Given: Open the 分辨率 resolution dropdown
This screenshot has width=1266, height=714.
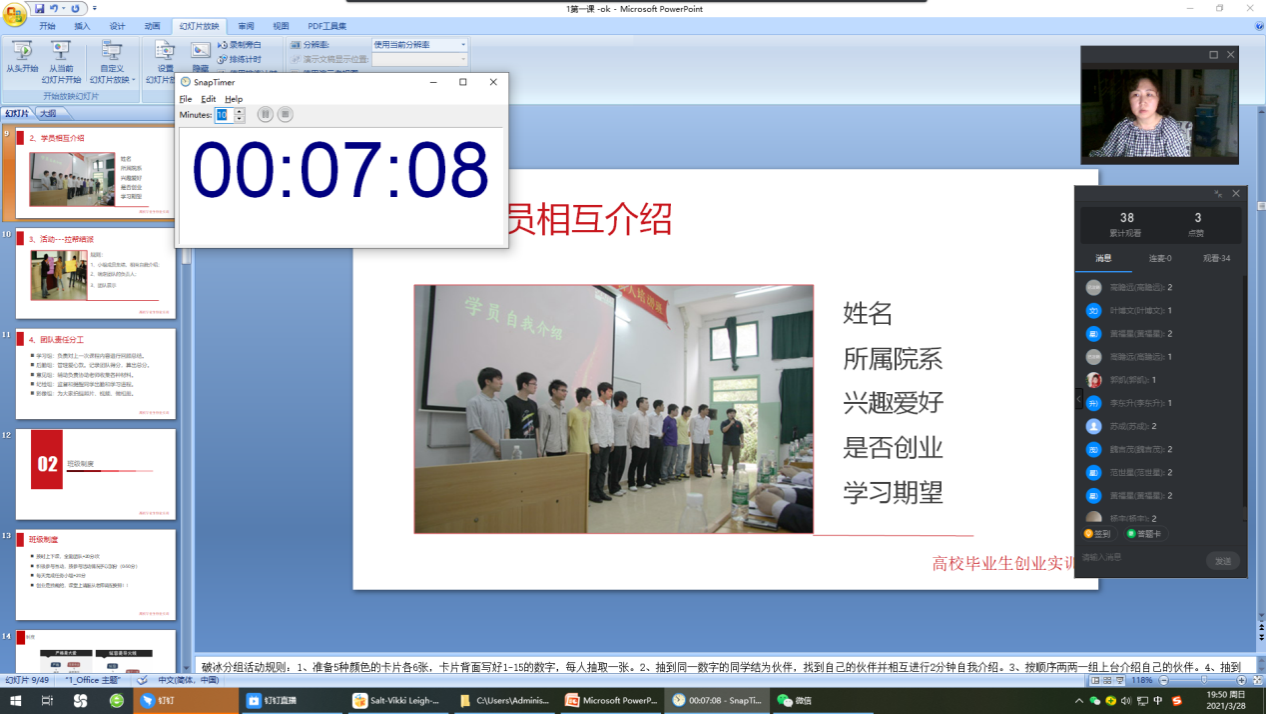Looking at the screenshot, I should [463, 45].
